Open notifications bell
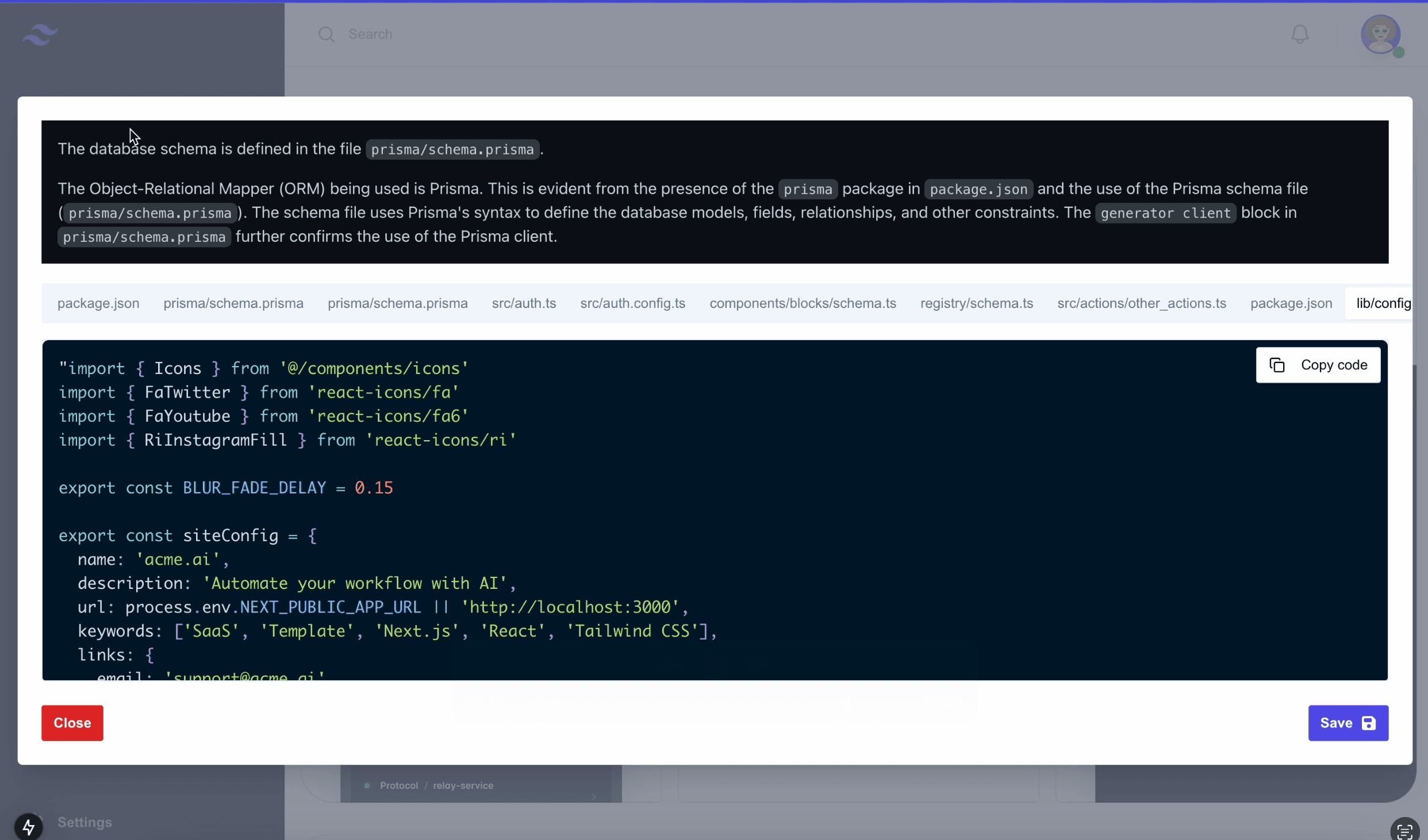1428x840 pixels. (x=1300, y=34)
